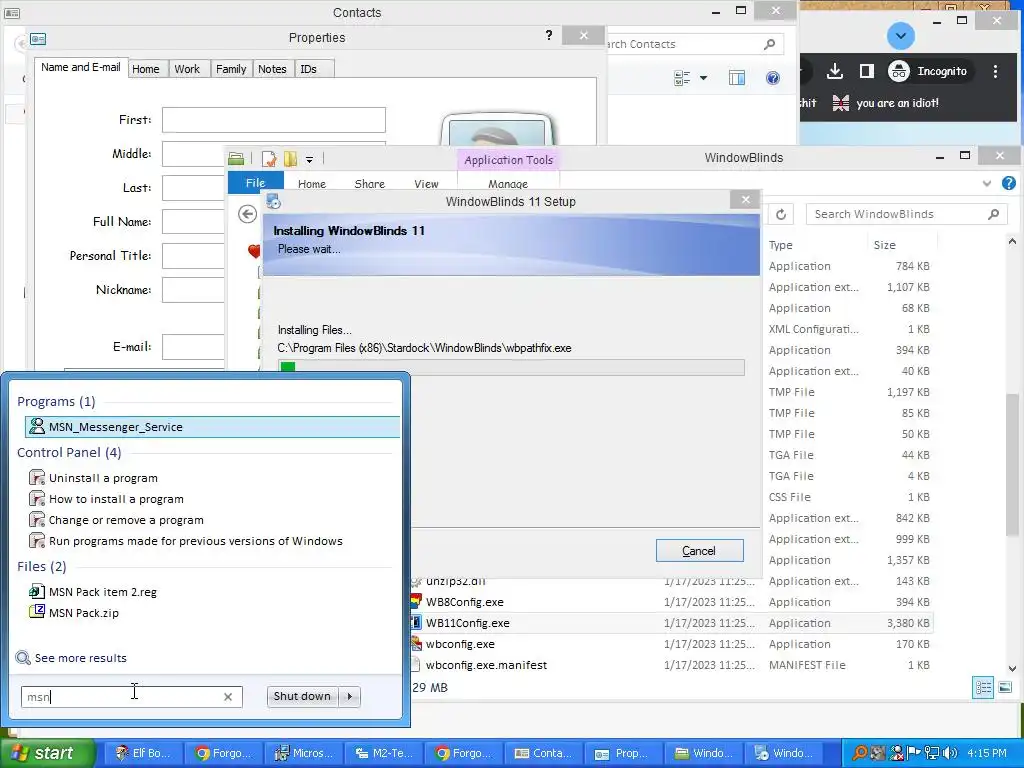Screen dimensions: 1024x768
Task: Open quick access toolbar dropdown arrow
Action: pyautogui.click(x=310, y=159)
